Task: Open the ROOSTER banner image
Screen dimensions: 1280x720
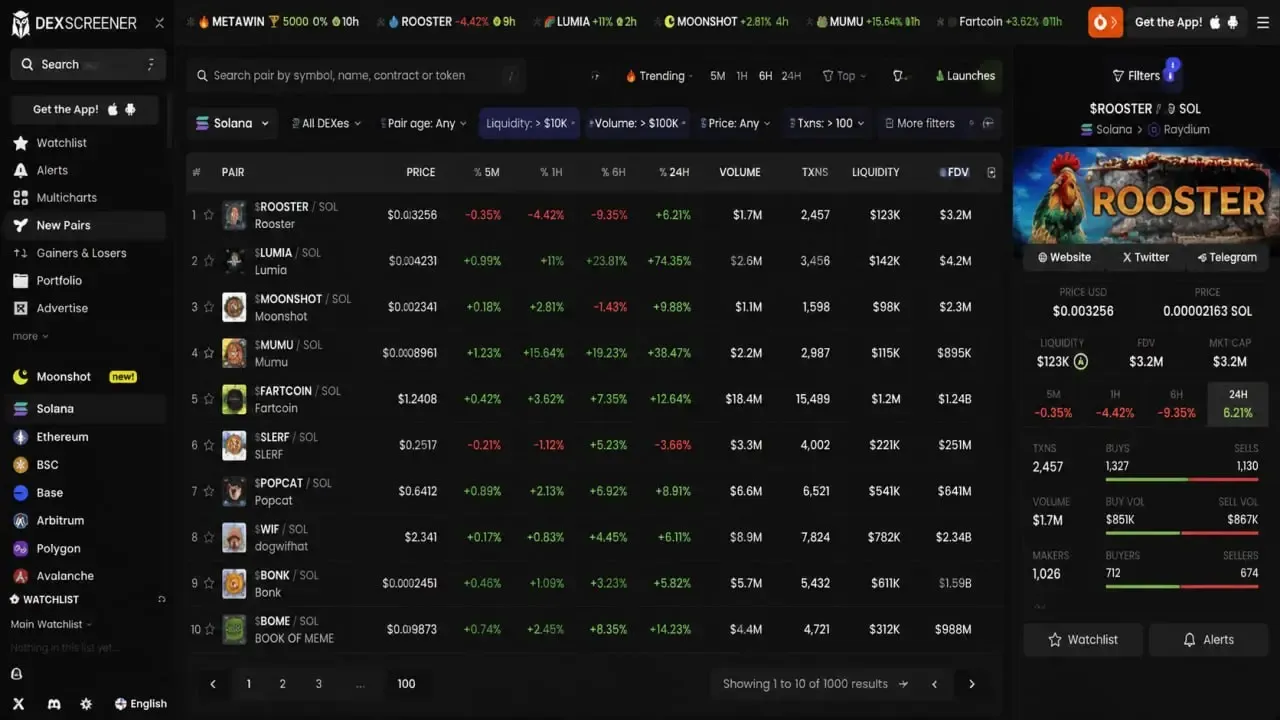Action: [x=1145, y=196]
